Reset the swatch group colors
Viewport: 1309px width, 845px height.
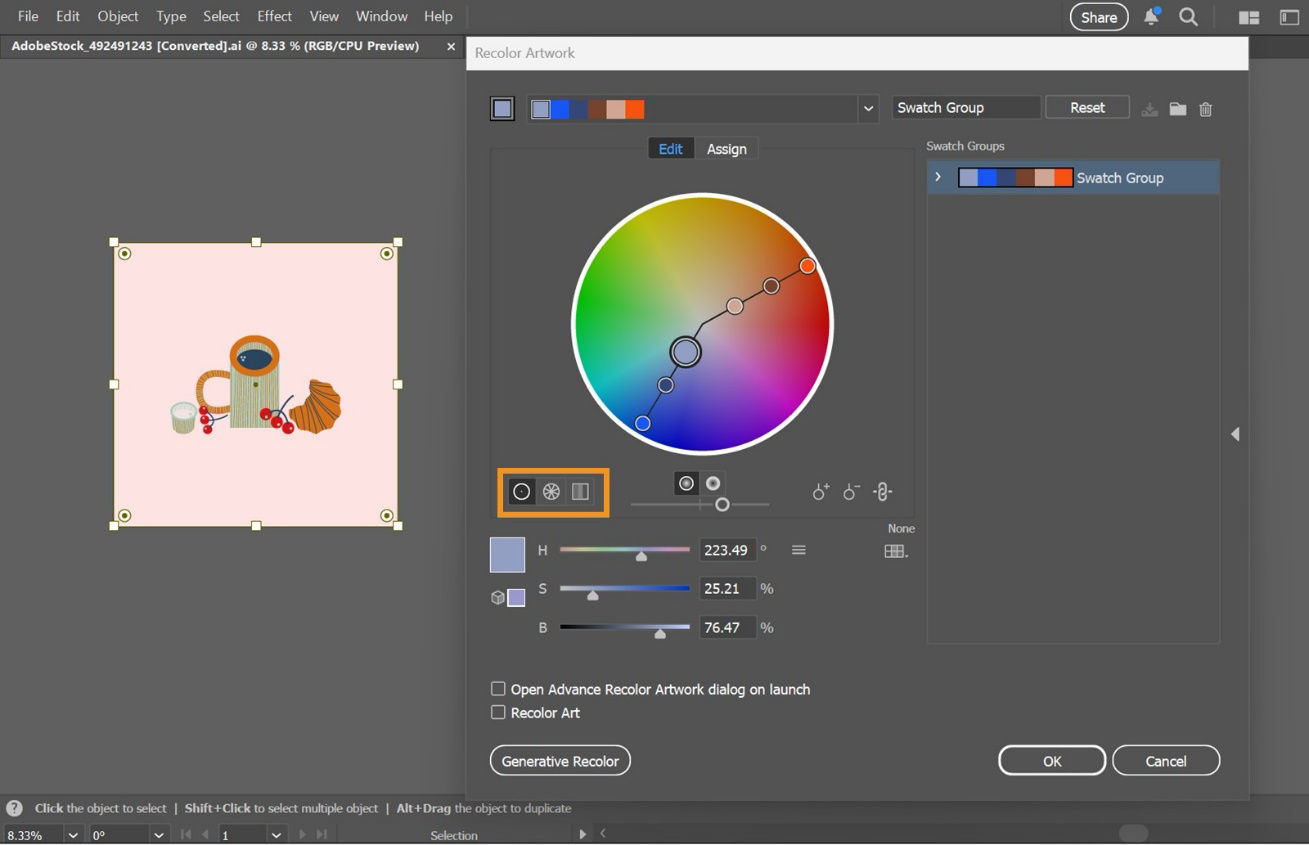tap(1086, 107)
